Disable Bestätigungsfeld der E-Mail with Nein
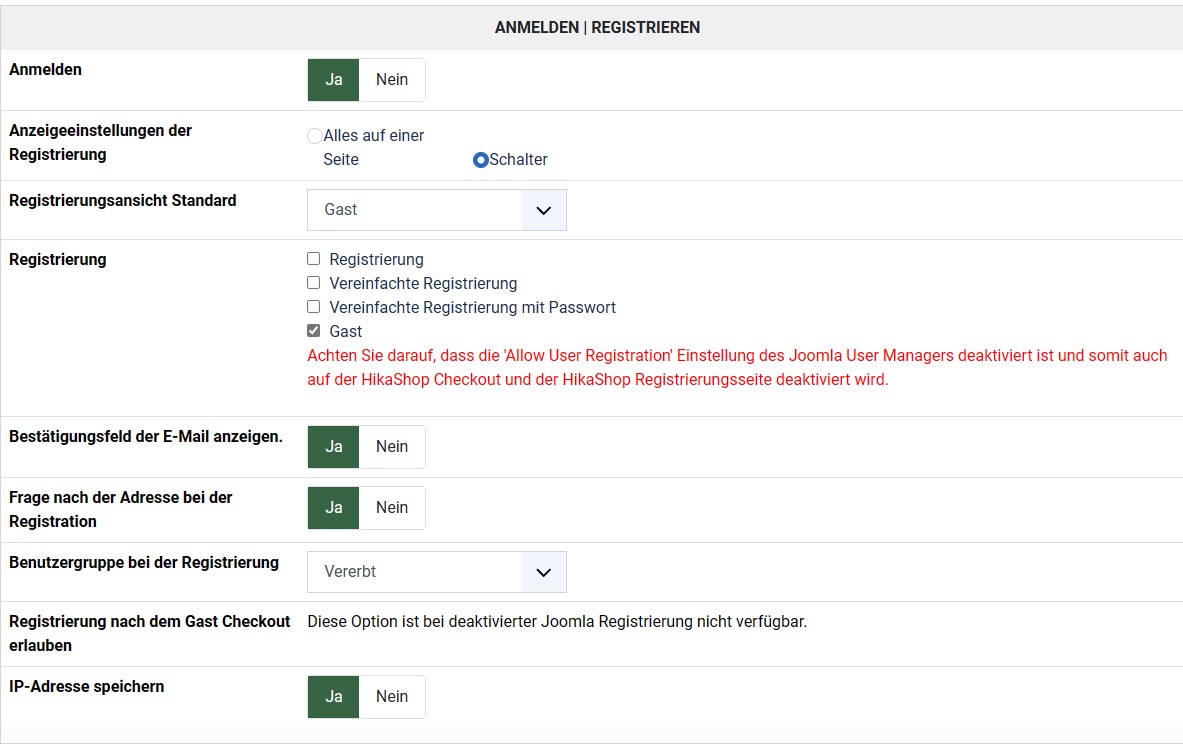The height and width of the screenshot is (749, 1183). (x=392, y=447)
